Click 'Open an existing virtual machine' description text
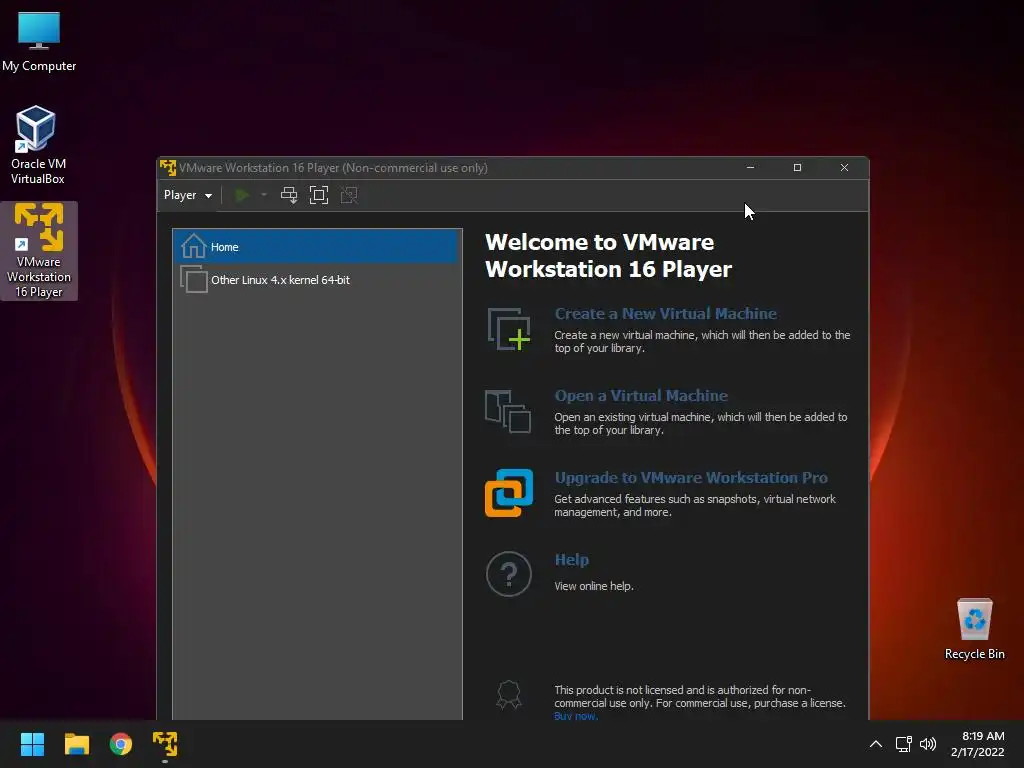This screenshot has width=1024, height=768. click(701, 423)
